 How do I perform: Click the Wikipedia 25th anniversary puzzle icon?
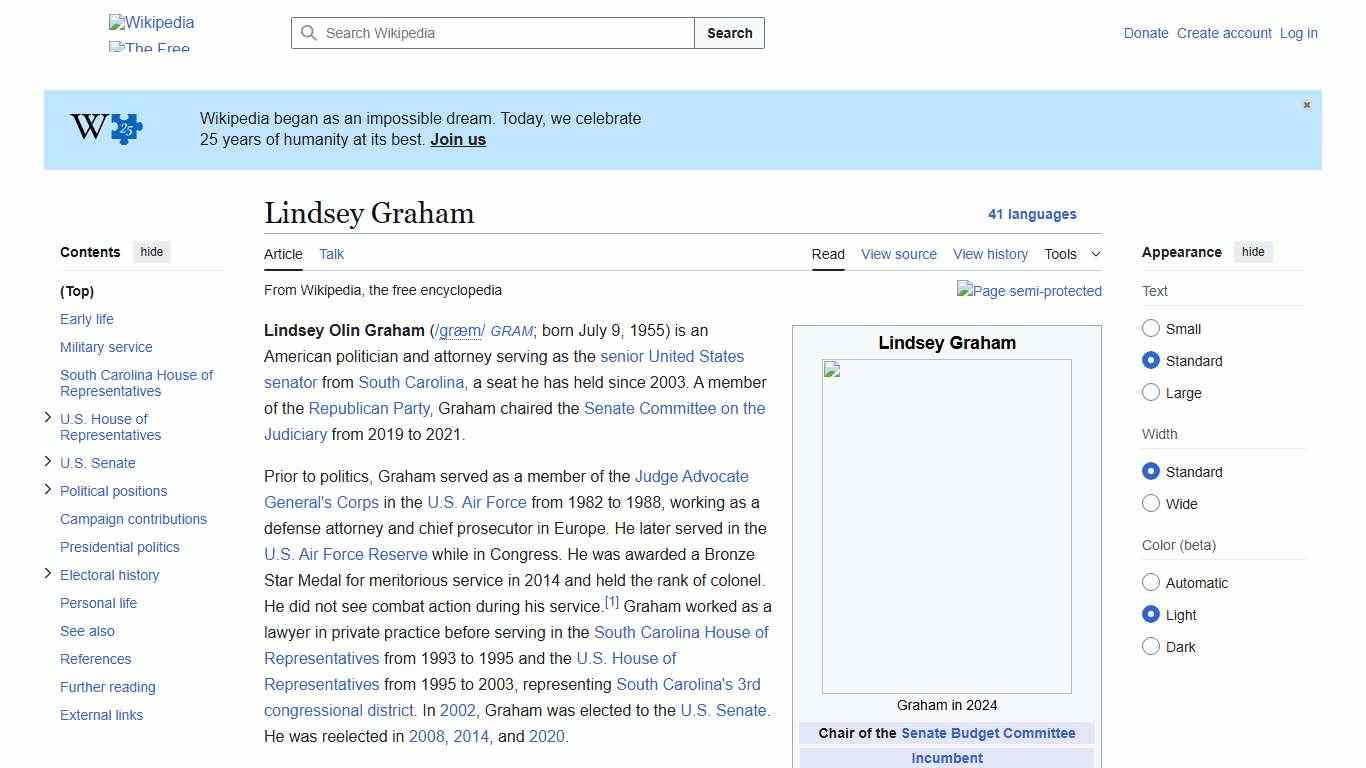click(104, 128)
